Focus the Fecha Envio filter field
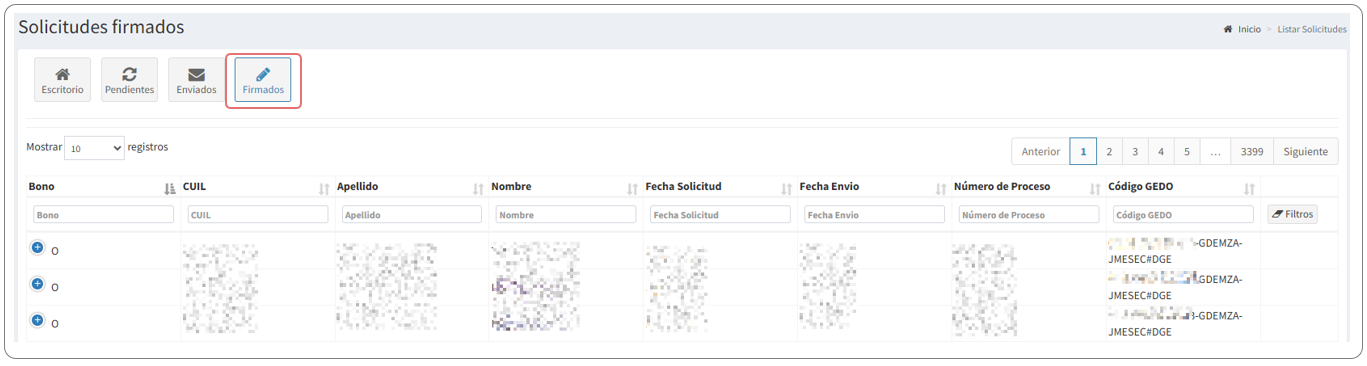The height and width of the screenshot is (366, 1367). tap(874, 215)
